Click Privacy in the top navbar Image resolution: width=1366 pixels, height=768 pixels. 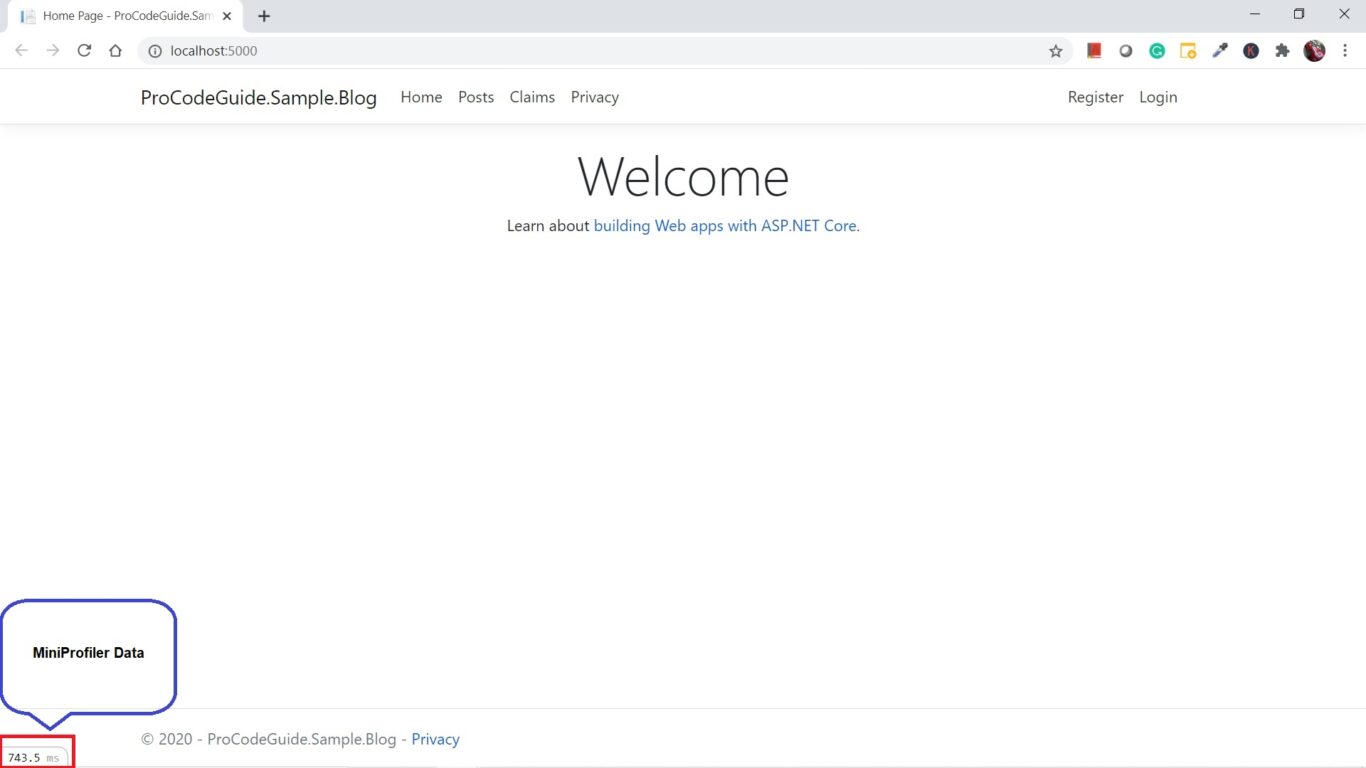point(594,97)
